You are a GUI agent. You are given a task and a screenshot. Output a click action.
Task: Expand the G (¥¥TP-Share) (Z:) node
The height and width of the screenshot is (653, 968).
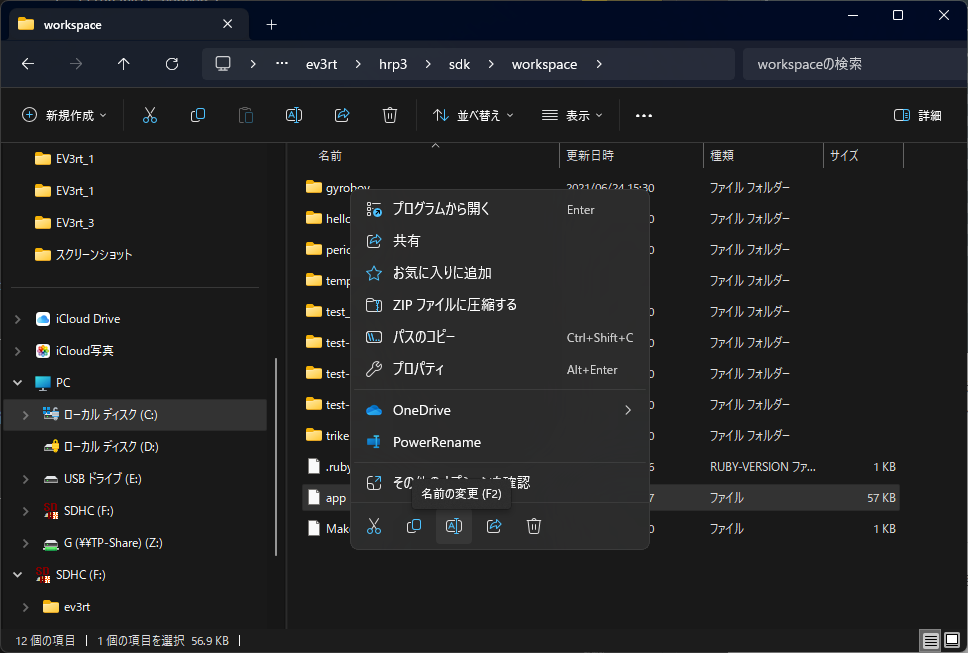pos(25,543)
